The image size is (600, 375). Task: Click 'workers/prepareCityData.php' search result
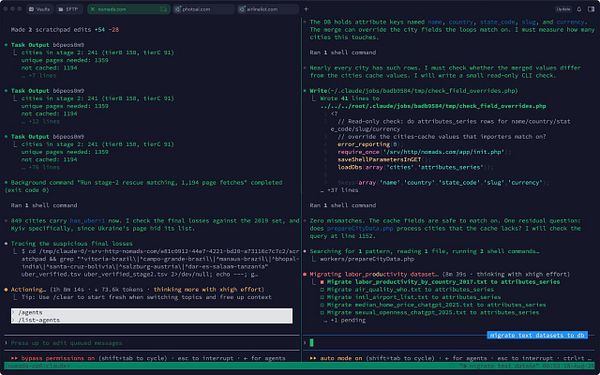coord(367,259)
